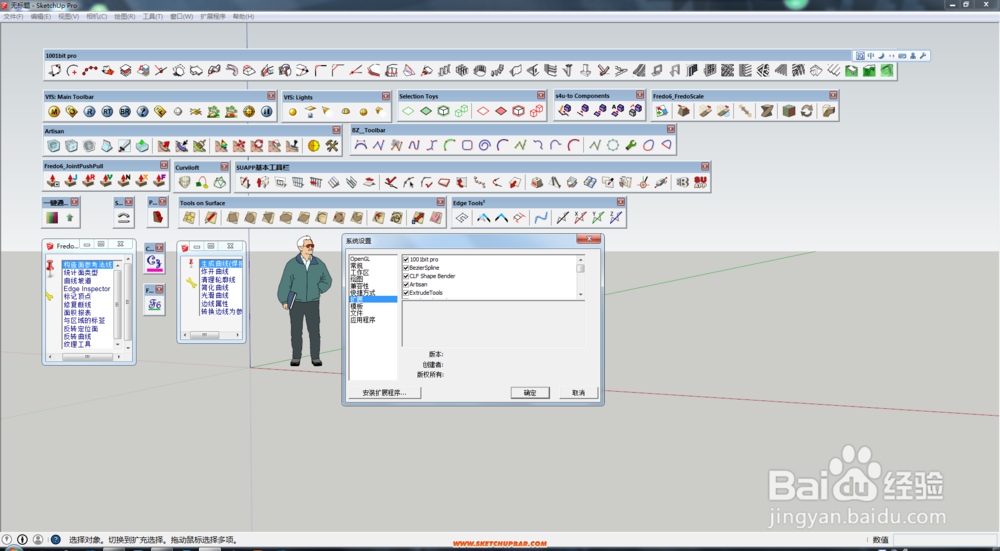Image resolution: width=1000 pixels, height=551 pixels.
Task: Select 快捷方式 in system settings list
Action: coord(362,293)
